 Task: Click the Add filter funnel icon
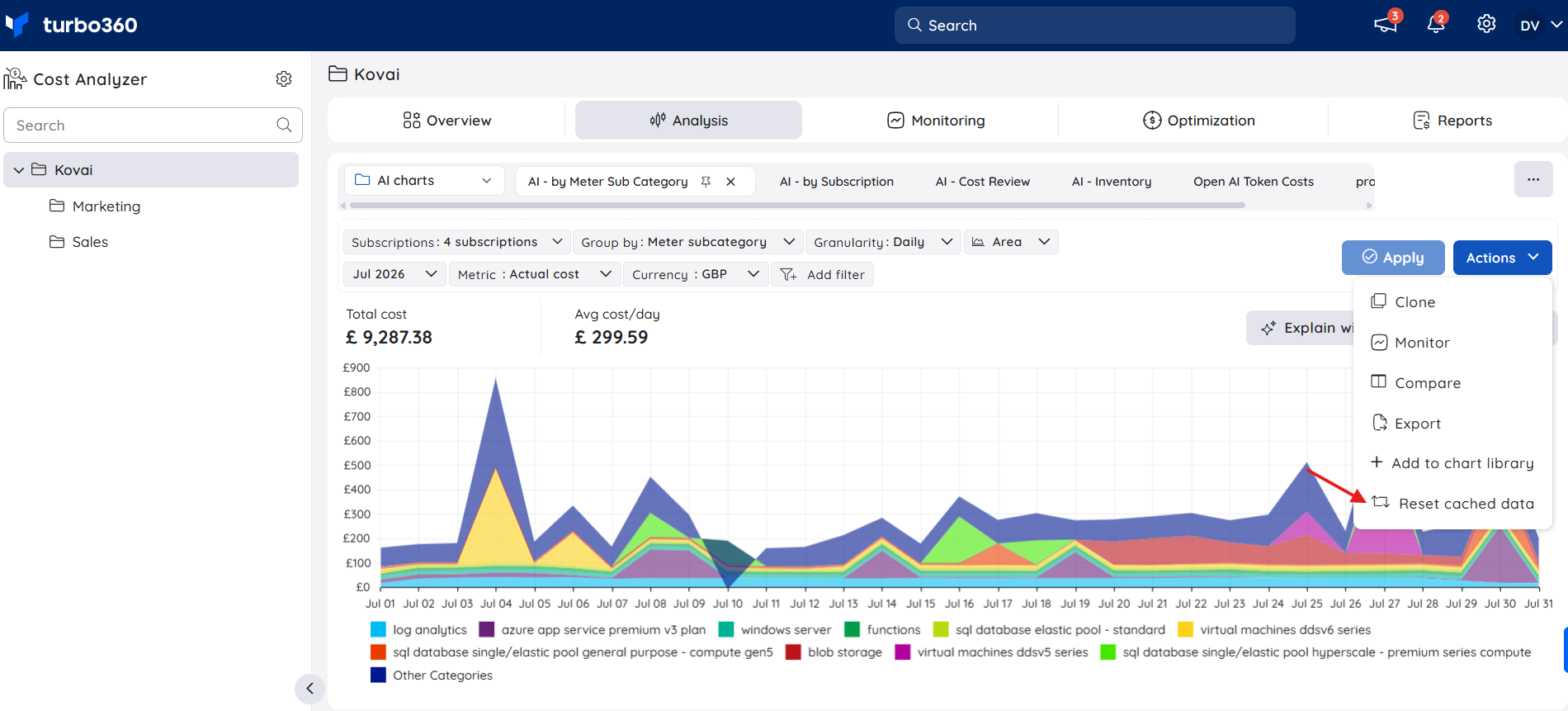pyautogui.click(x=788, y=274)
